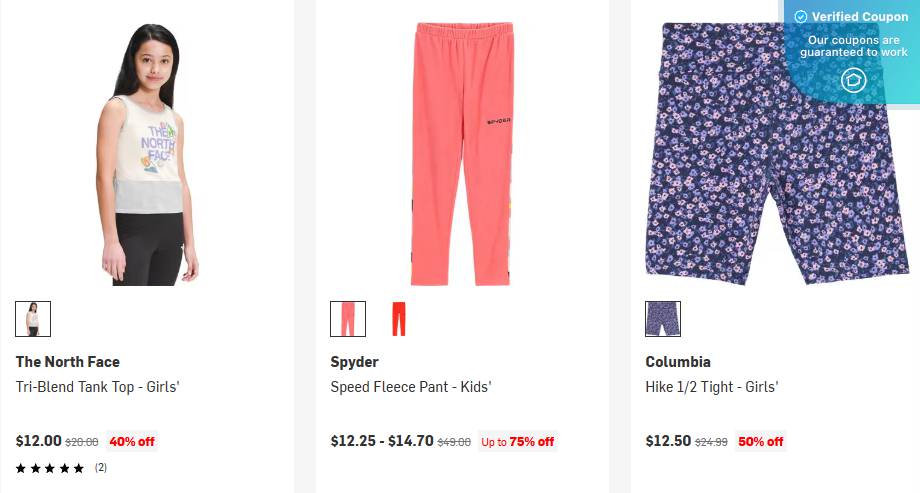Image resolution: width=920 pixels, height=493 pixels.
Task: Open the Speed Fleece Pant - Kids' link
Action: click(411, 387)
